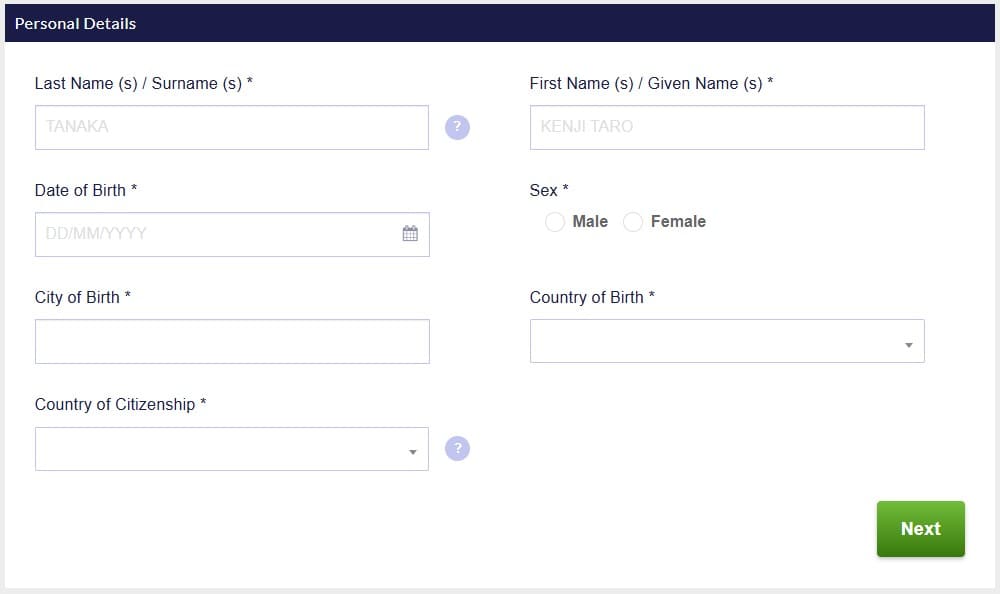Focus the Last Name input with TANAKA placeholder
This screenshot has height=594, width=1000.
[x=231, y=127]
